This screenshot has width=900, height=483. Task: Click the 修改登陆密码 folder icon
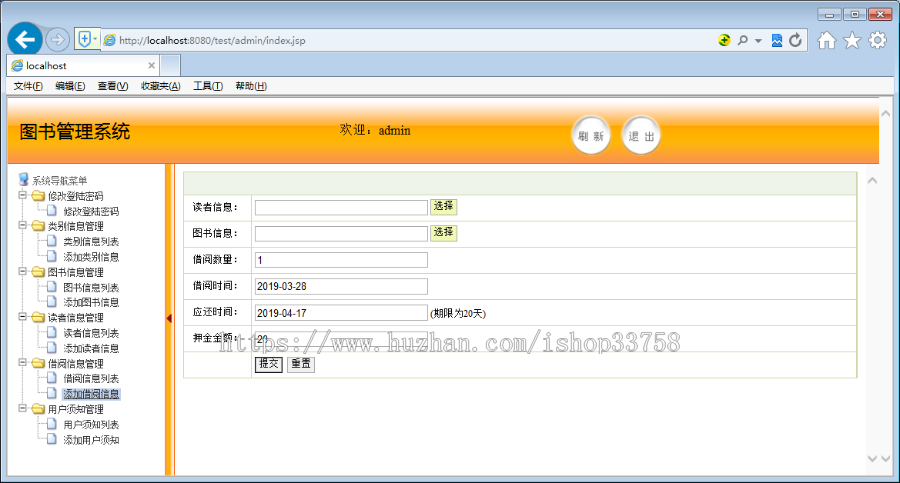(38, 196)
